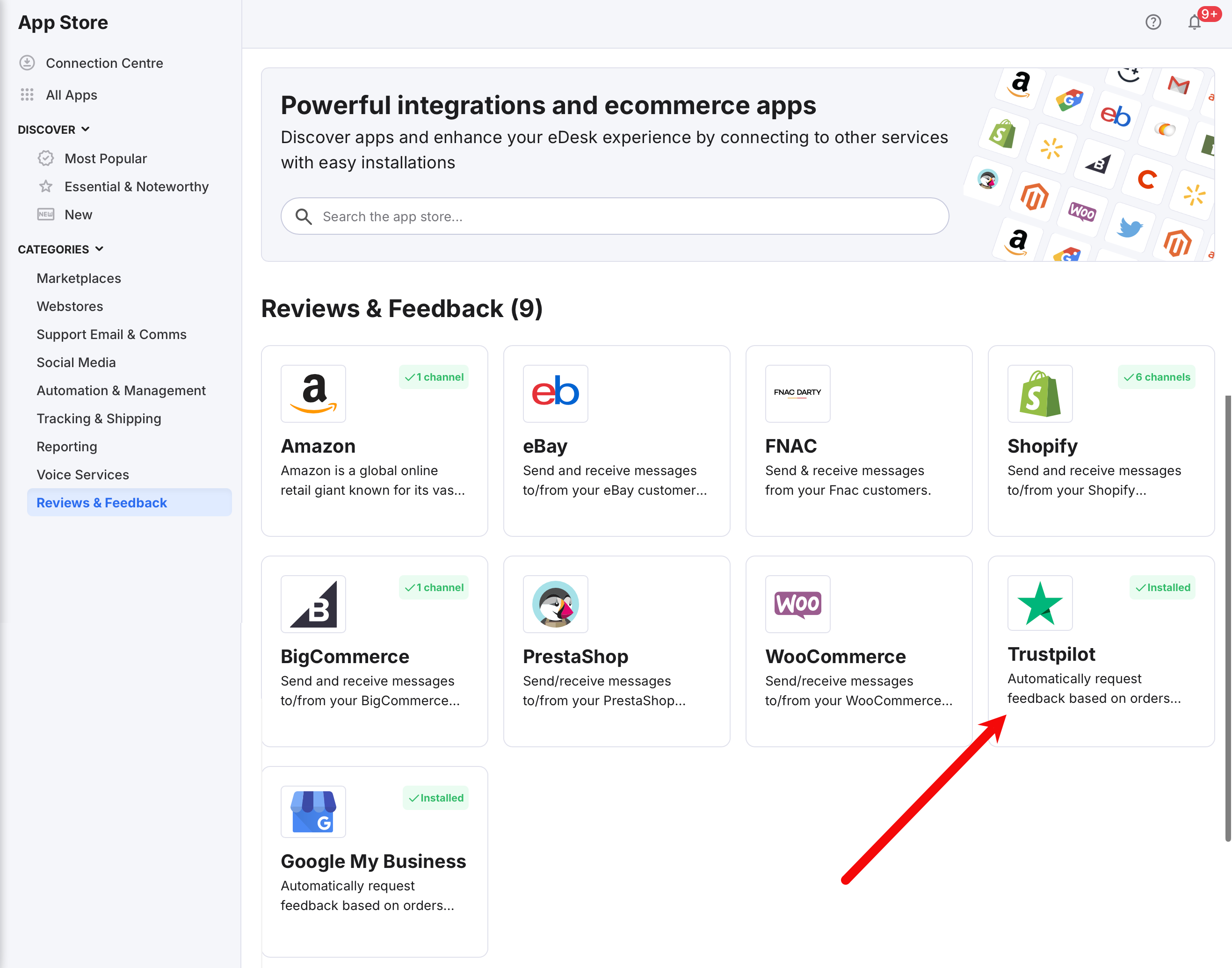Click the Most Popular badge icon

pos(46,158)
